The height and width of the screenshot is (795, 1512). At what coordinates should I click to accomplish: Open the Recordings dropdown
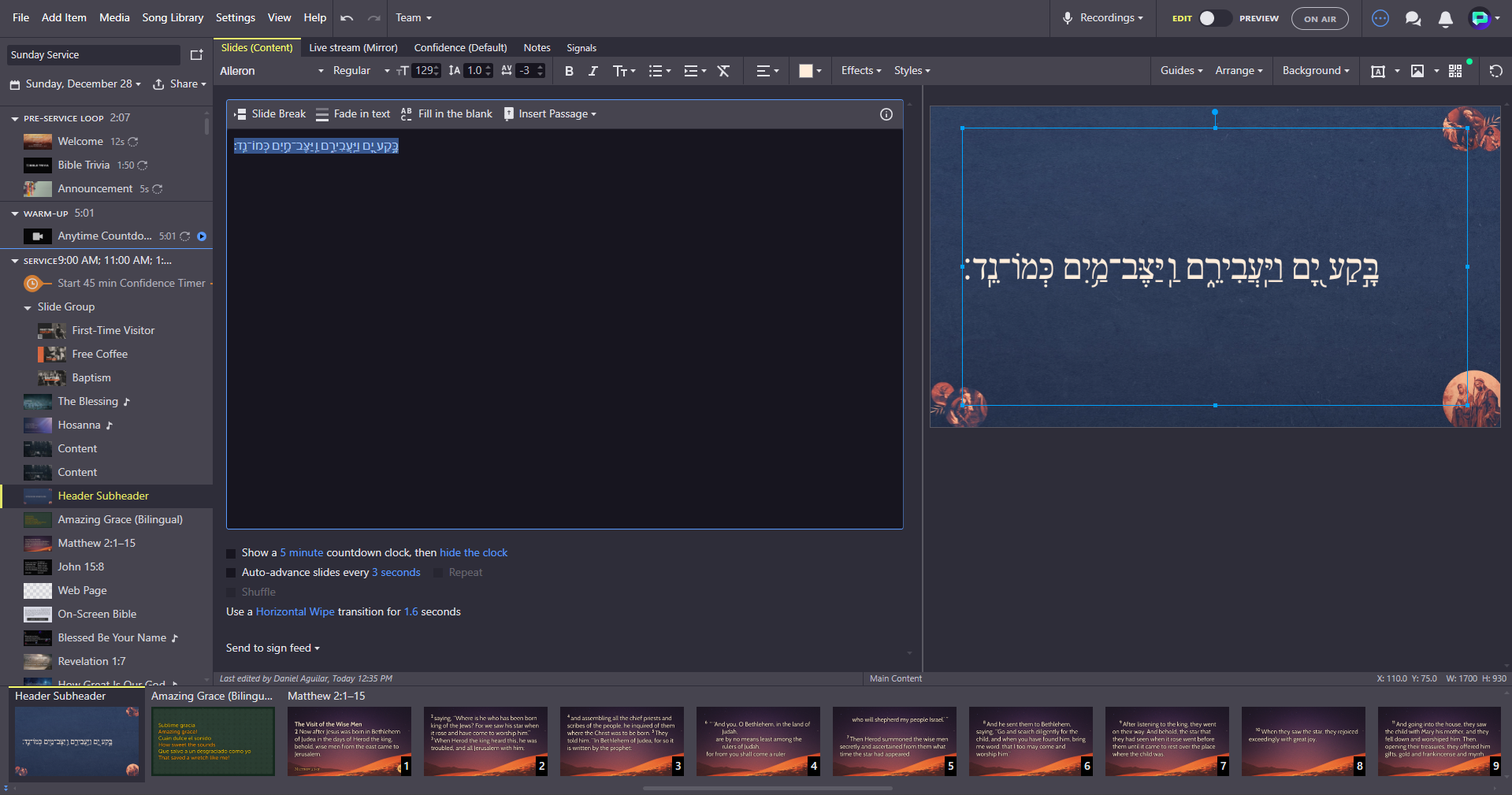[x=1102, y=18]
